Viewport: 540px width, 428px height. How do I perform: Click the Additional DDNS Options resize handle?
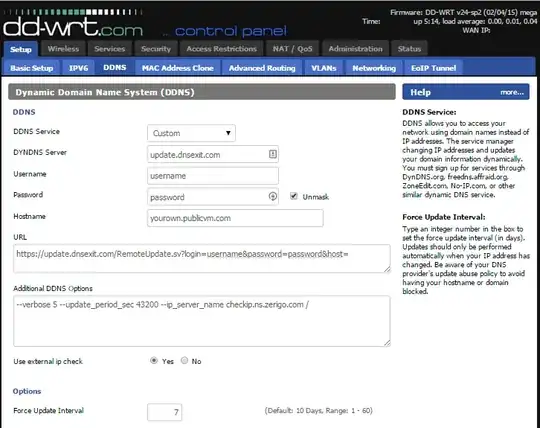pos(387,343)
